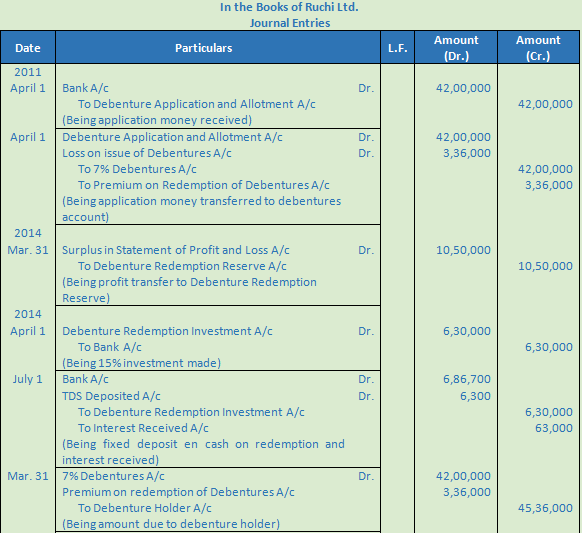The height and width of the screenshot is (533, 582).
Task: Click 'Loss on issue of Debentures A/c'
Action: [147, 153]
